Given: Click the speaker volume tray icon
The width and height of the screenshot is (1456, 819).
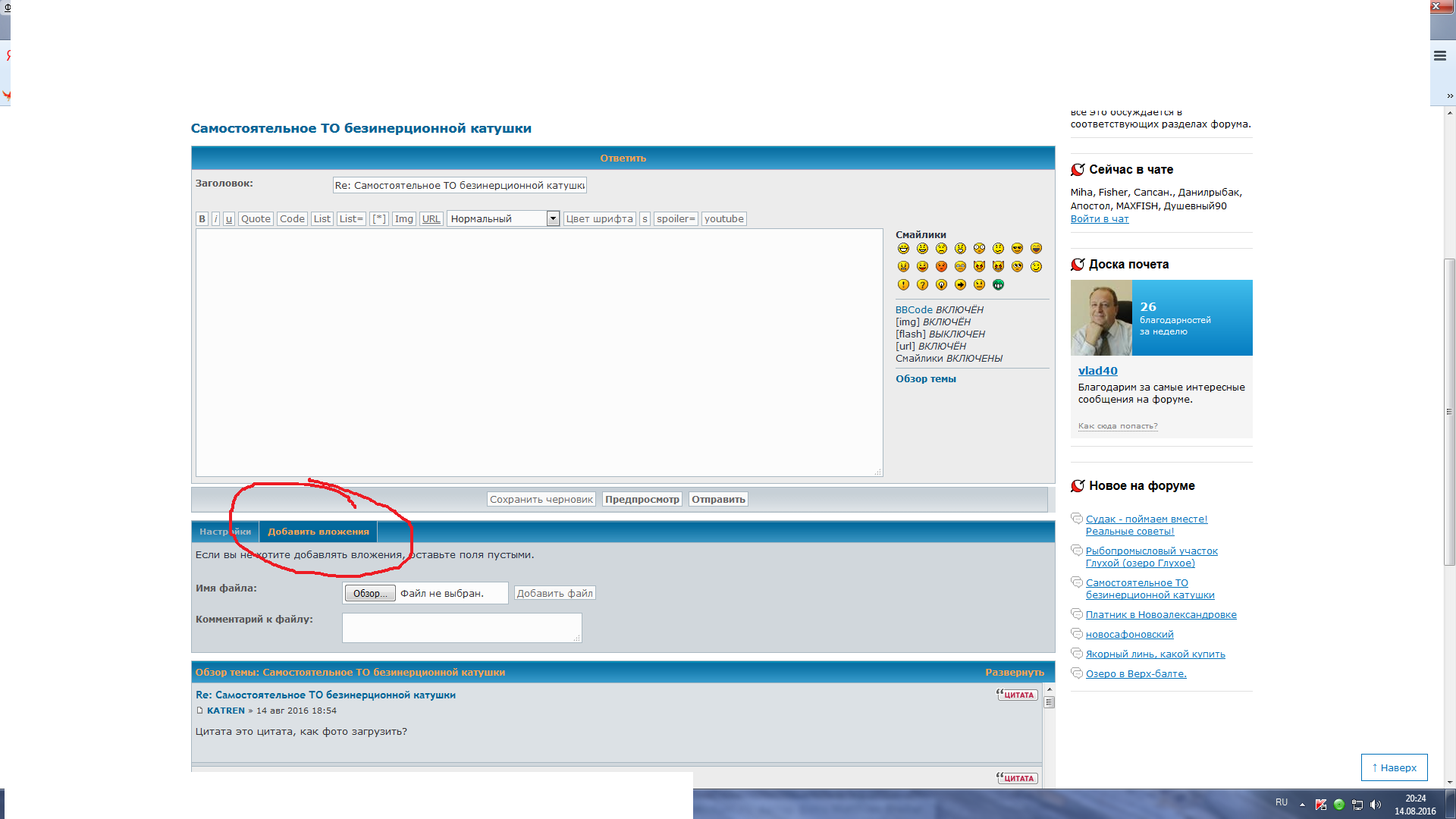Looking at the screenshot, I should [x=1376, y=805].
